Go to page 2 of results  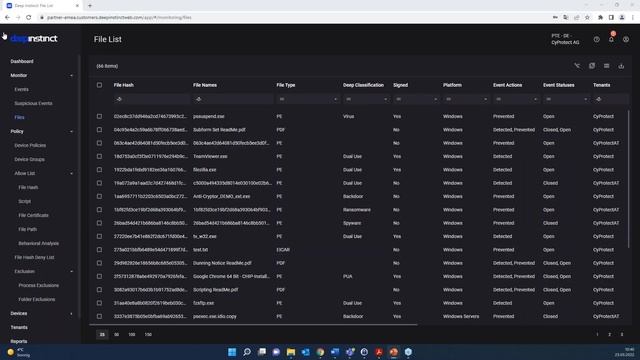coord(609,335)
